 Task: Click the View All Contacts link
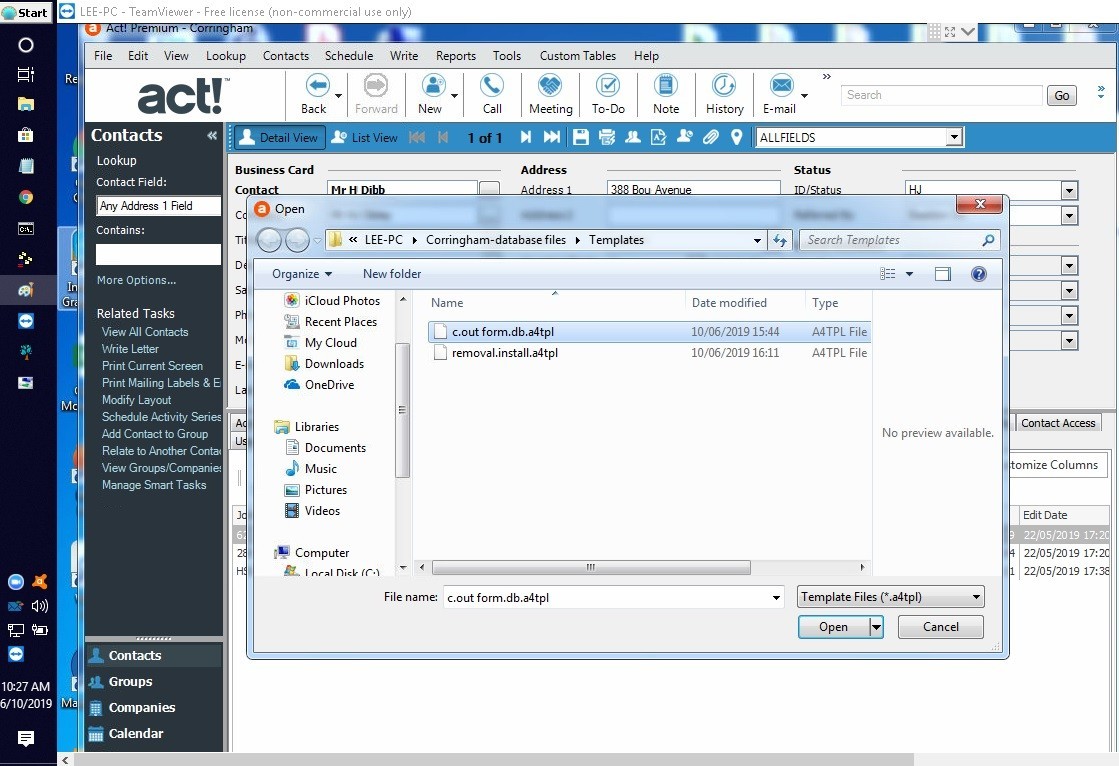[145, 332]
